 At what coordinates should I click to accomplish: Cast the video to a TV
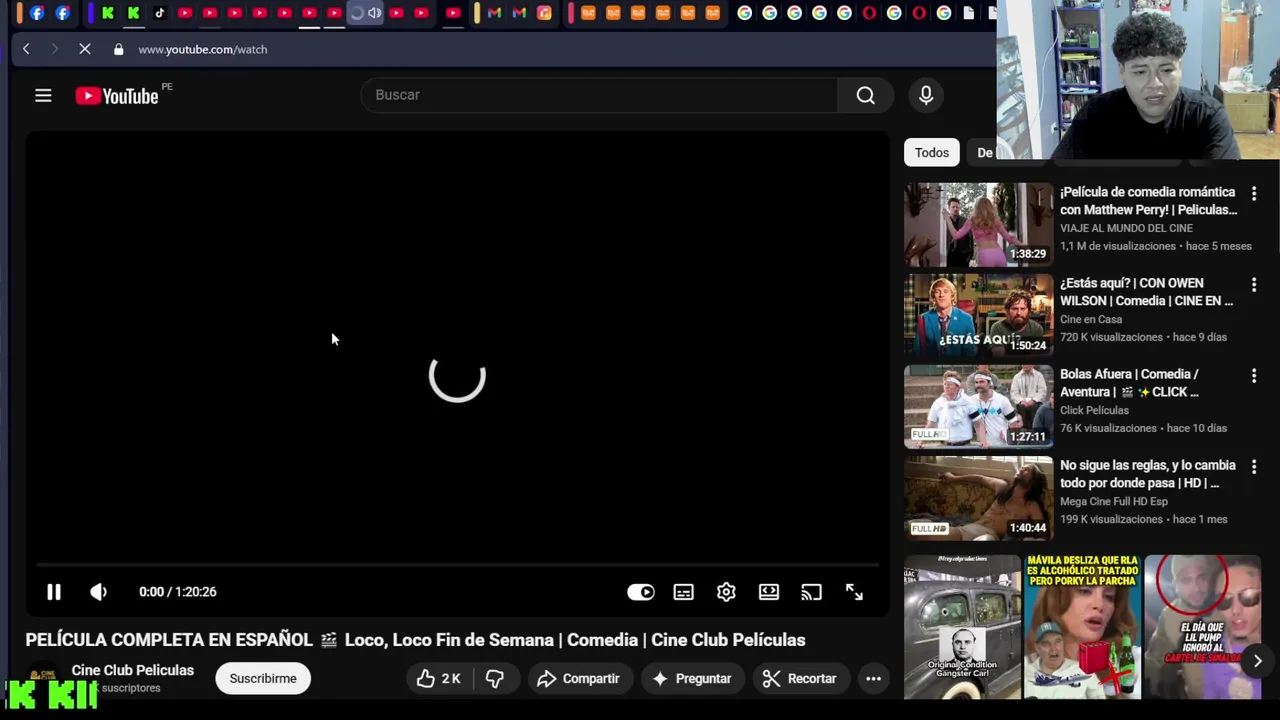811,592
